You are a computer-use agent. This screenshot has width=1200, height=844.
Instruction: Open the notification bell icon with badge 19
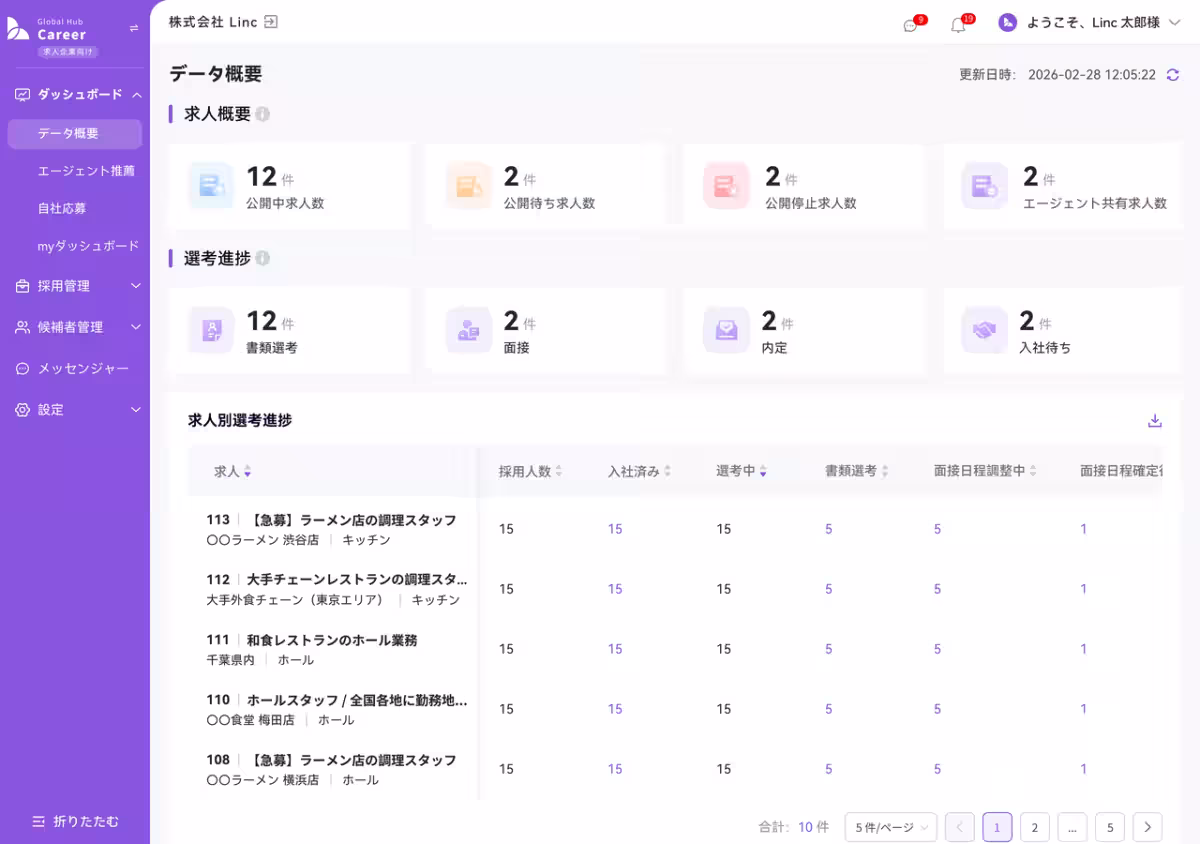958,25
